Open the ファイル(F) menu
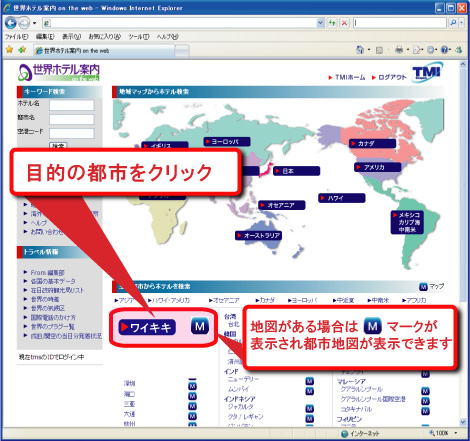The image size is (470, 441). (x=16, y=37)
